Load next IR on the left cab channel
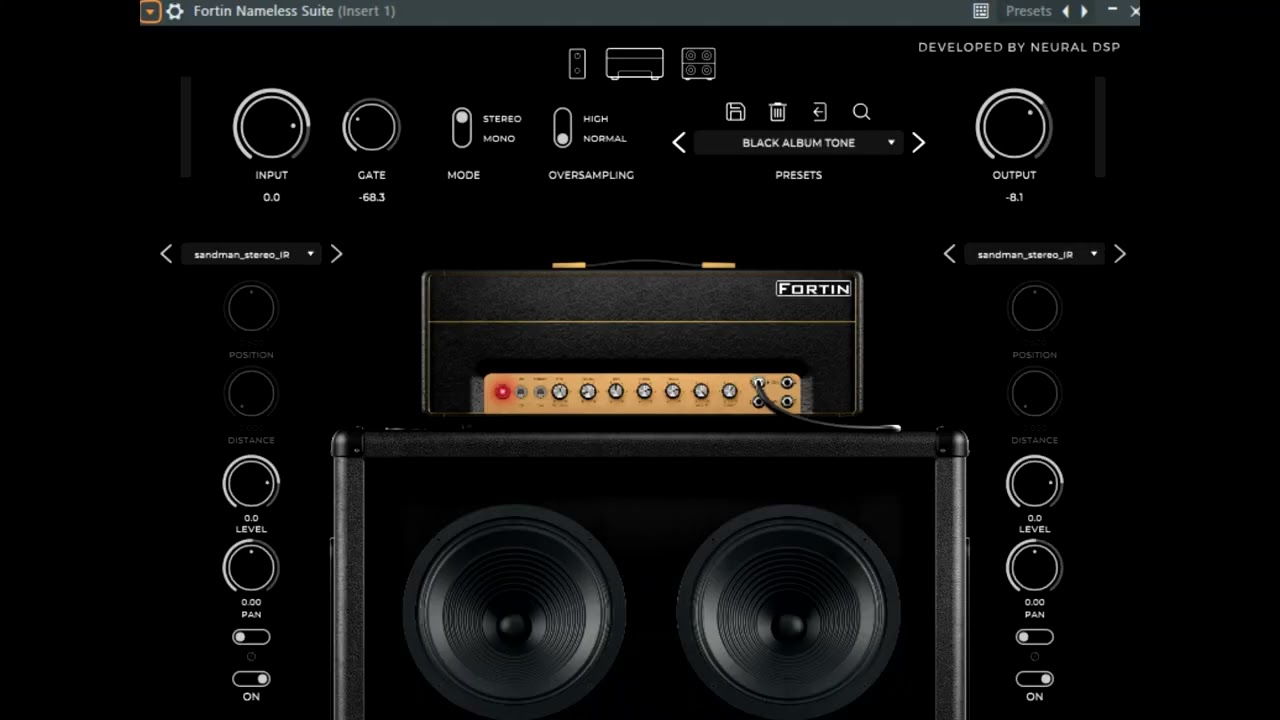 [x=336, y=254]
